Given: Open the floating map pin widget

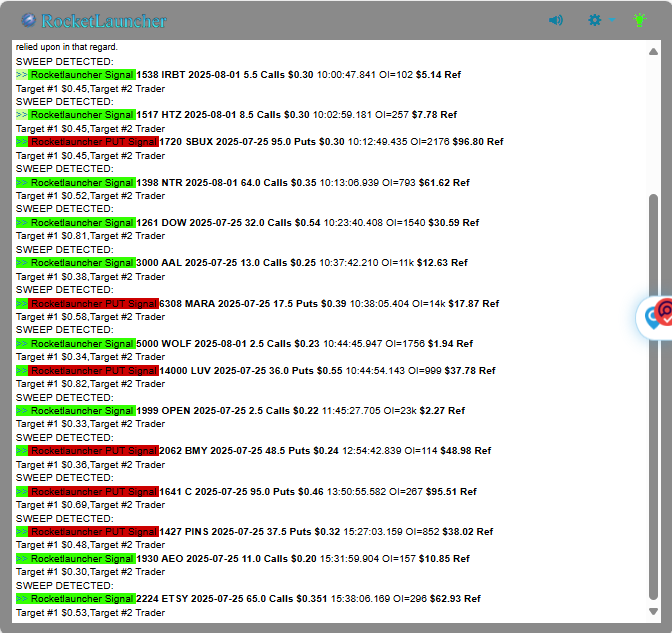Looking at the screenshot, I should [656, 318].
